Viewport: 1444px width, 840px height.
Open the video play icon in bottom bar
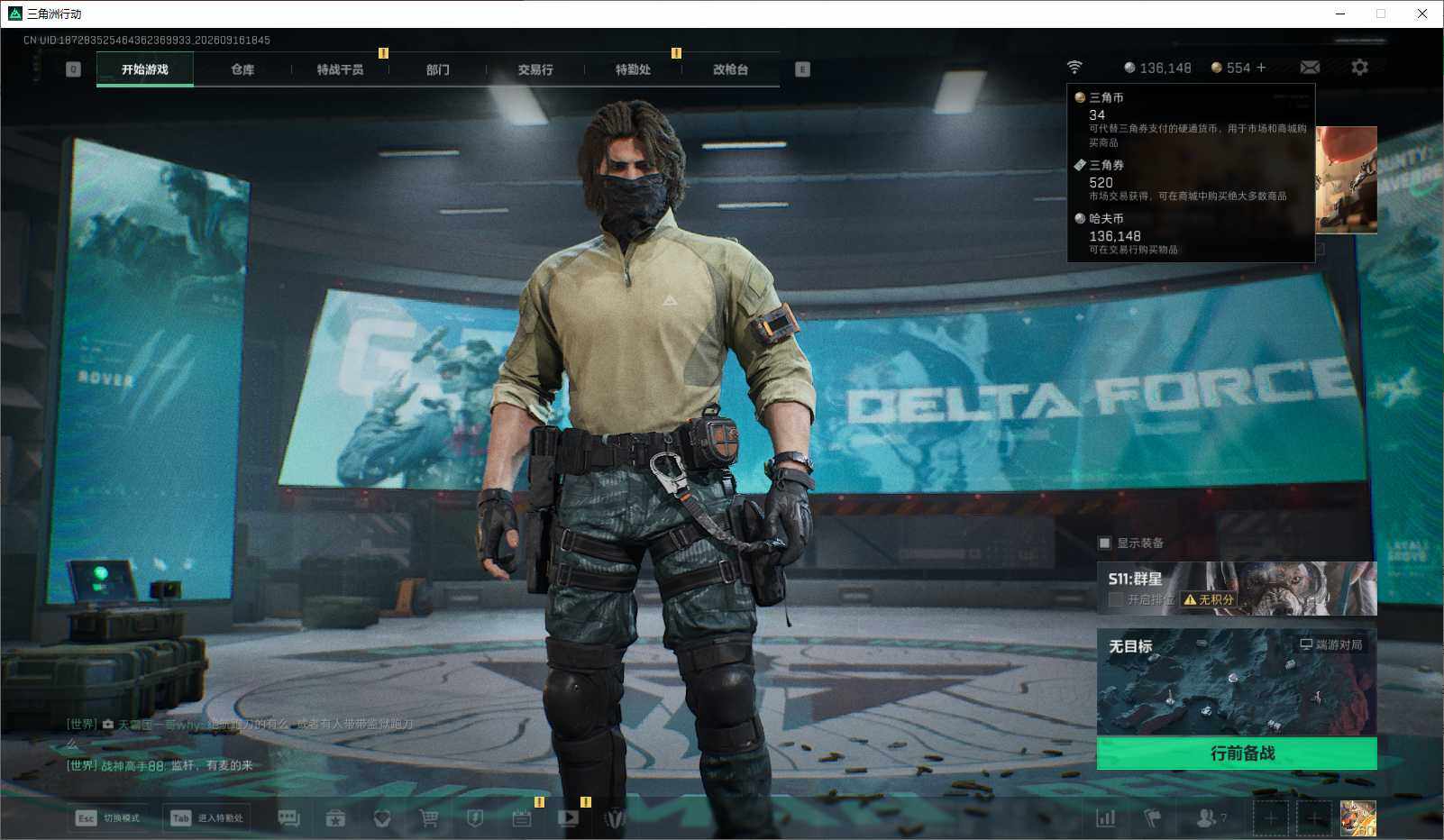pyautogui.click(x=568, y=818)
